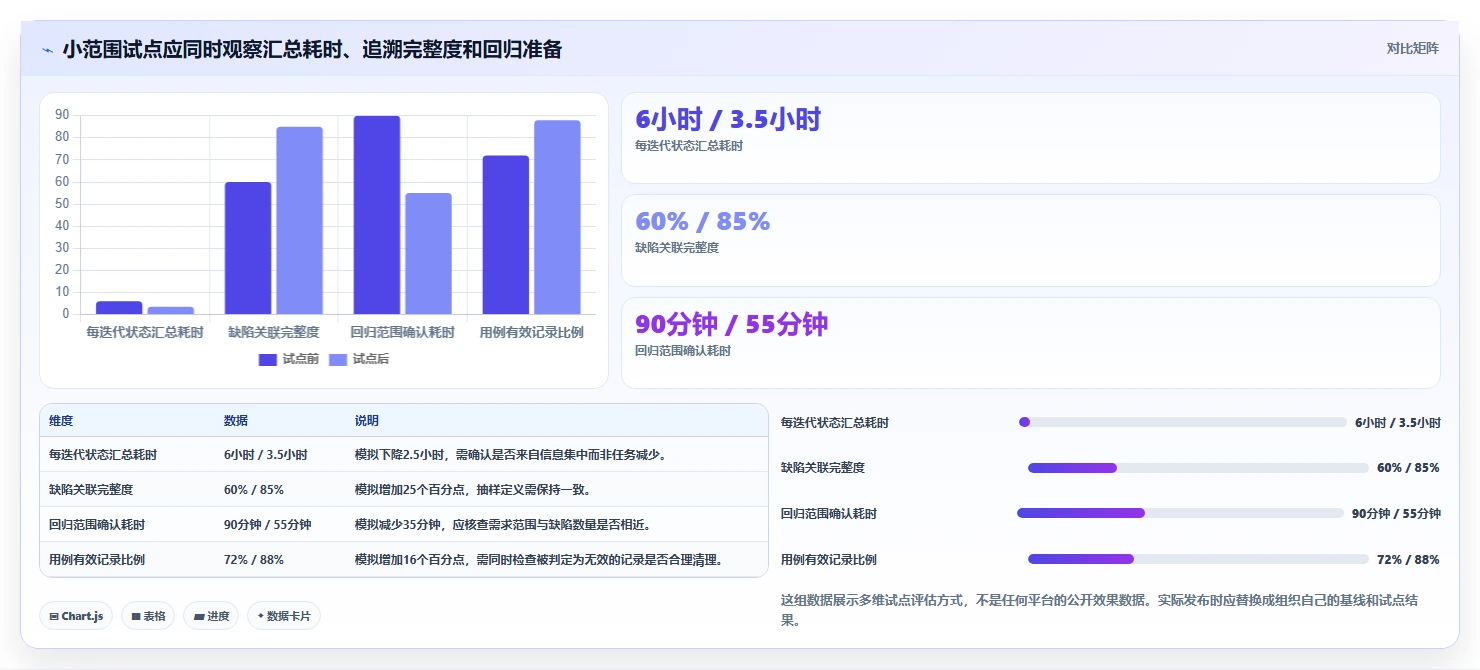Click the description starting 模拟减少35分钟
This screenshot has width=1480, height=670.
coord(503,525)
